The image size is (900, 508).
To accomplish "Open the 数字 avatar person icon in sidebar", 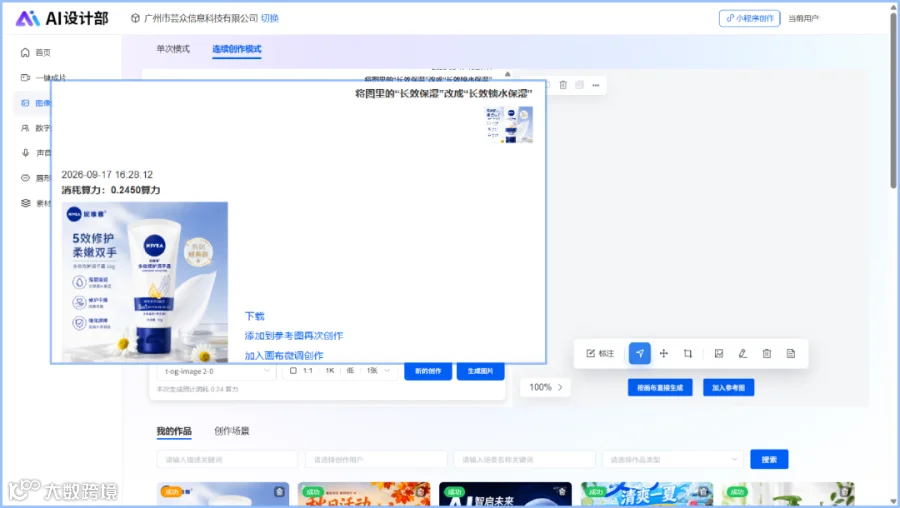I will (x=25, y=128).
